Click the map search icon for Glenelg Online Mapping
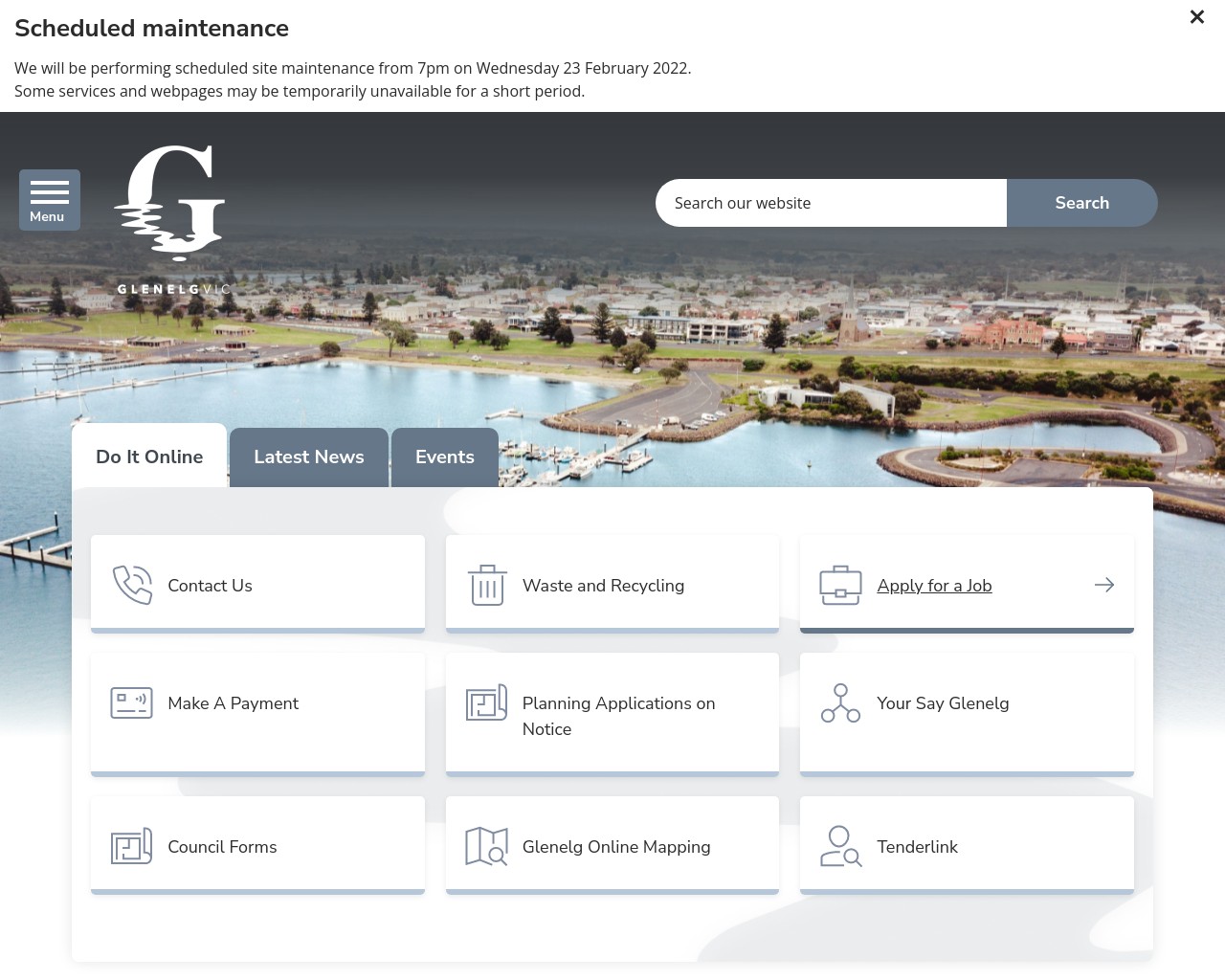 pos(486,846)
